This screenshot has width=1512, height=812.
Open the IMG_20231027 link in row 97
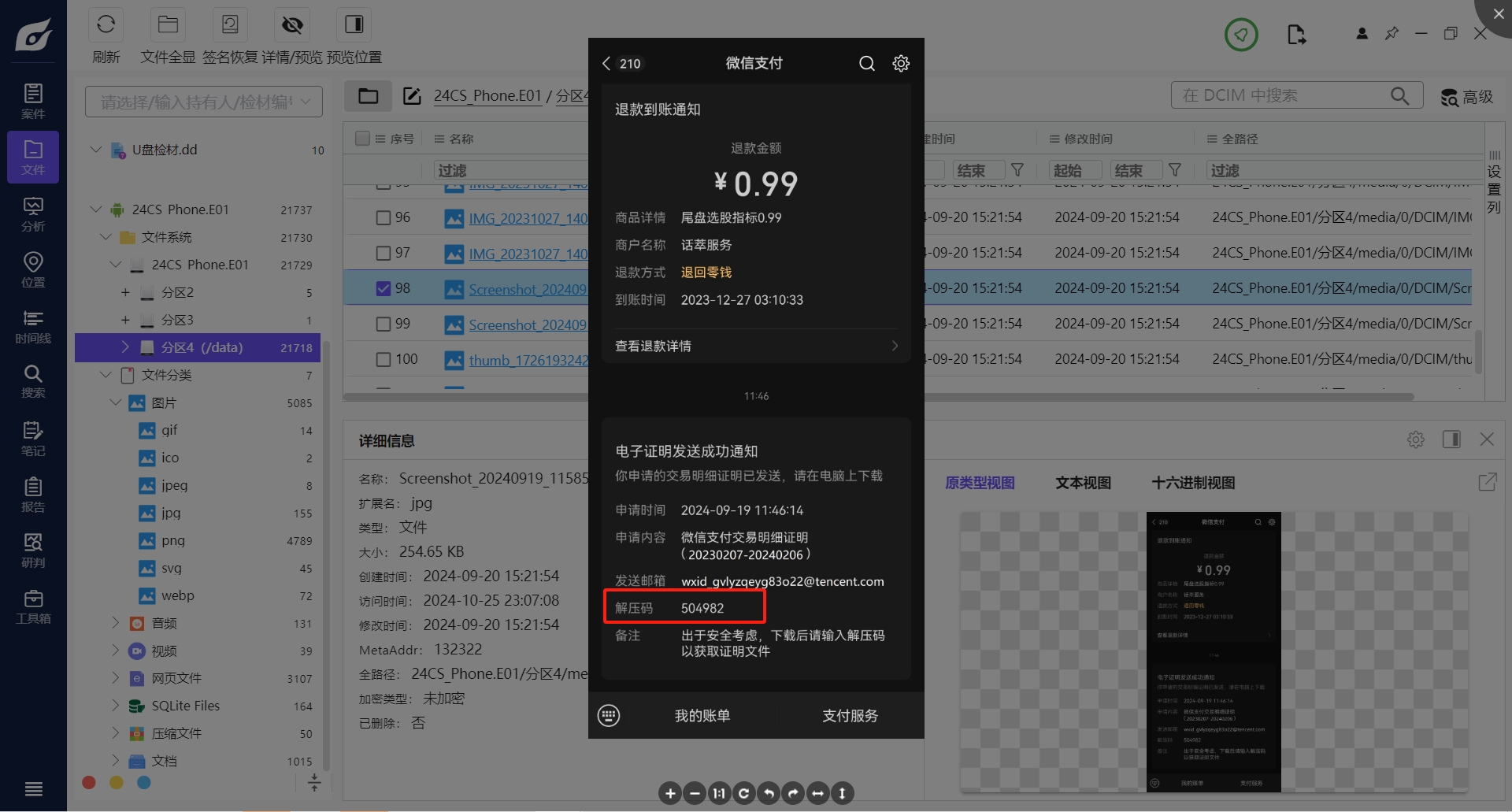point(528,254)
